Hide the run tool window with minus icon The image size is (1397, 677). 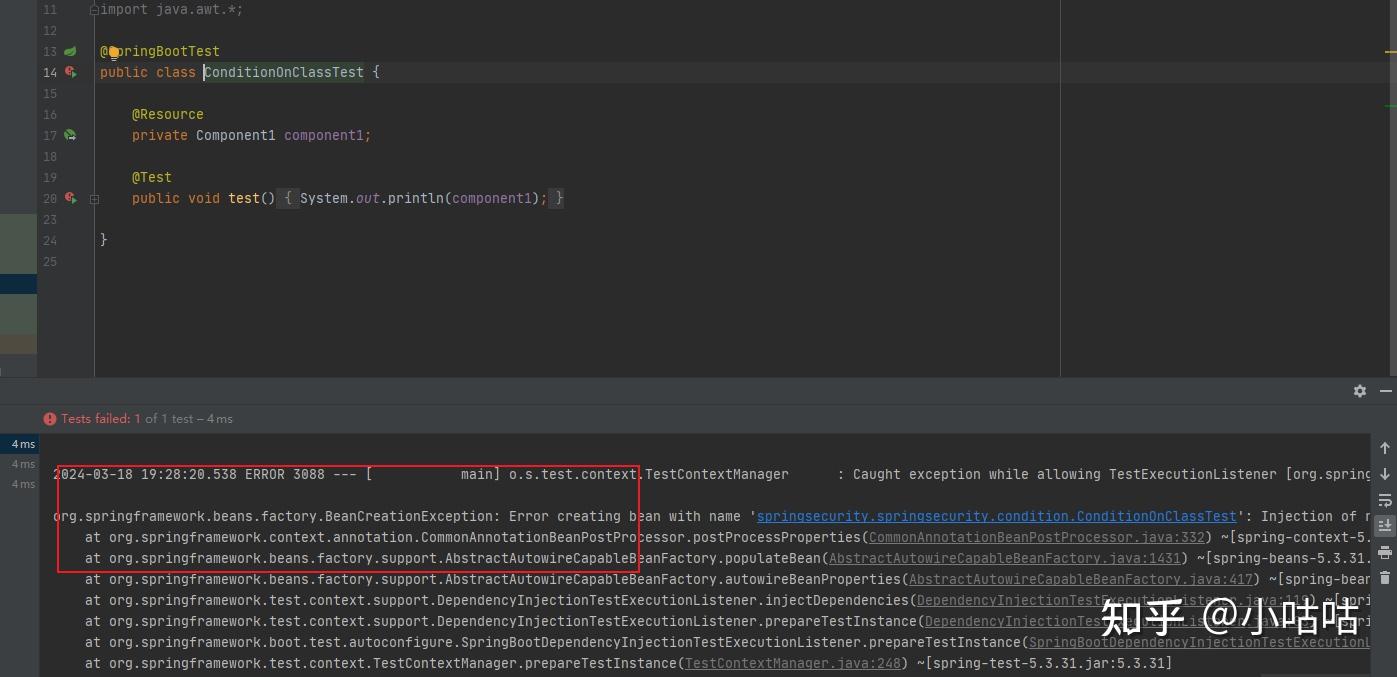pyautogui.click(x=1386, y=391)
